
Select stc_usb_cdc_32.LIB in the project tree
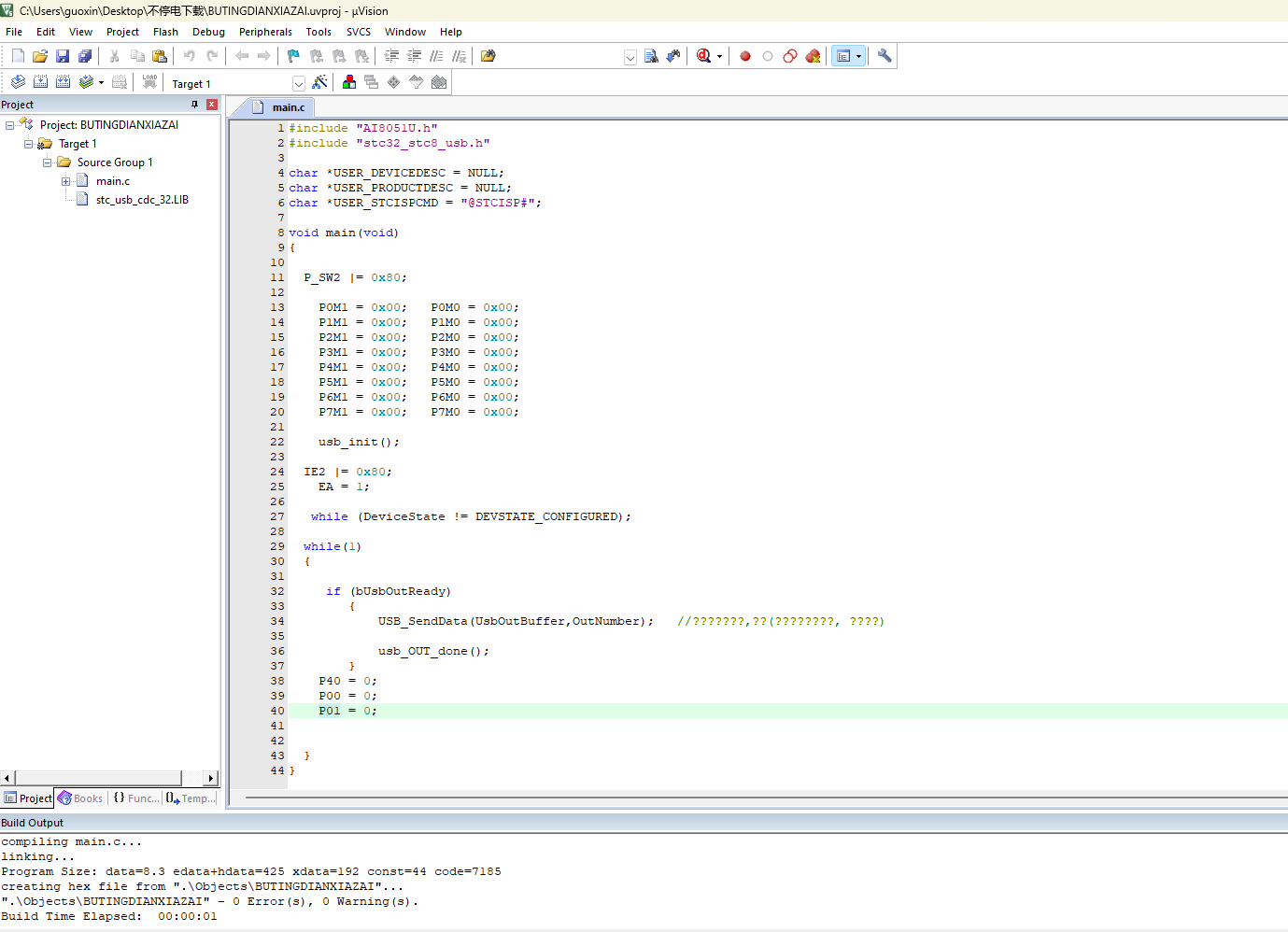(x=142, y=200)
